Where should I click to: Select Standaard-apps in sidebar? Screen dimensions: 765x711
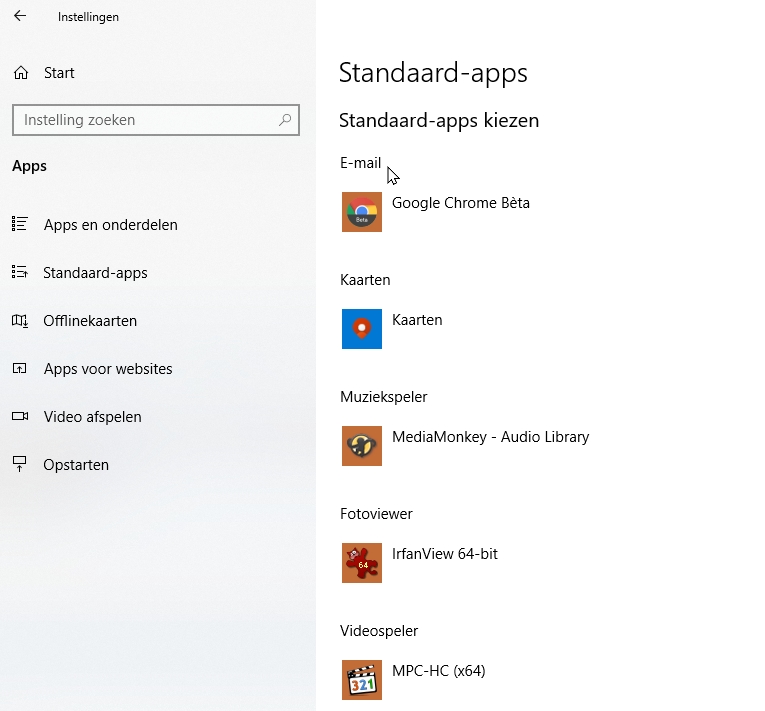(x=95, y=273)
